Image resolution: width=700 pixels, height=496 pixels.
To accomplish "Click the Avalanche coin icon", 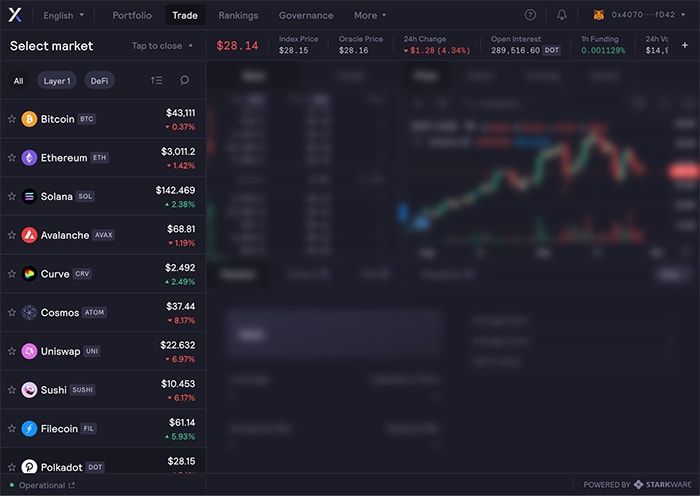I will (29, 235).
